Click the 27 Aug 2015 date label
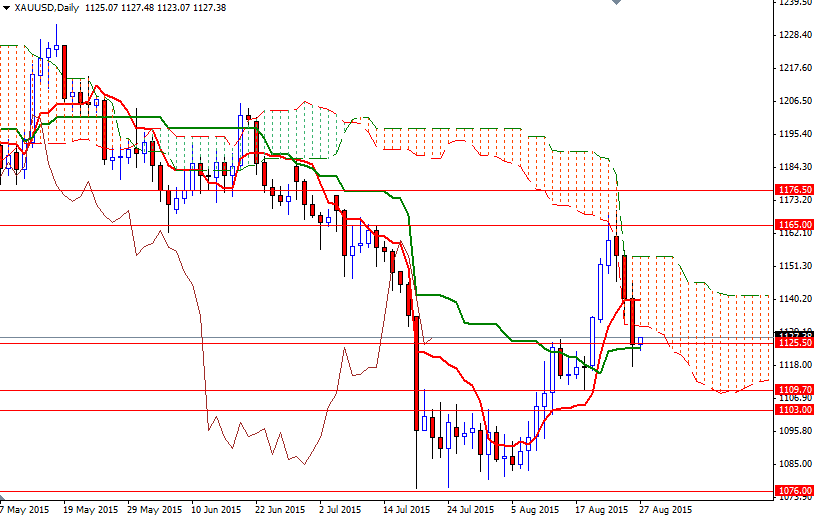Viewport: 814px width, 516px height. coord(666,510)
